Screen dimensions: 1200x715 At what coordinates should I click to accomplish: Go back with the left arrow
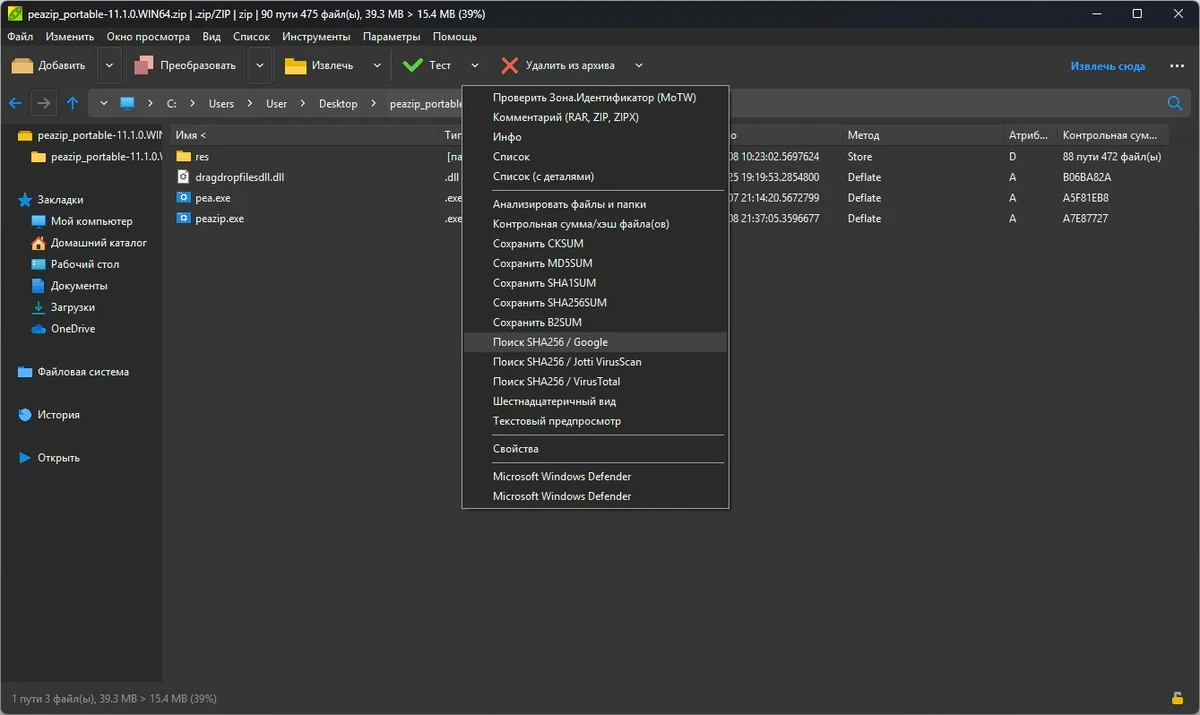(x=15, y=103)
